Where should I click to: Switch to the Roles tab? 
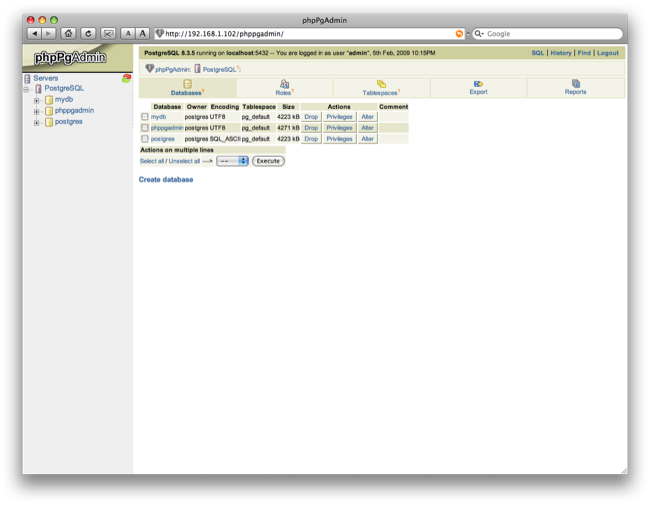[285, 88]
